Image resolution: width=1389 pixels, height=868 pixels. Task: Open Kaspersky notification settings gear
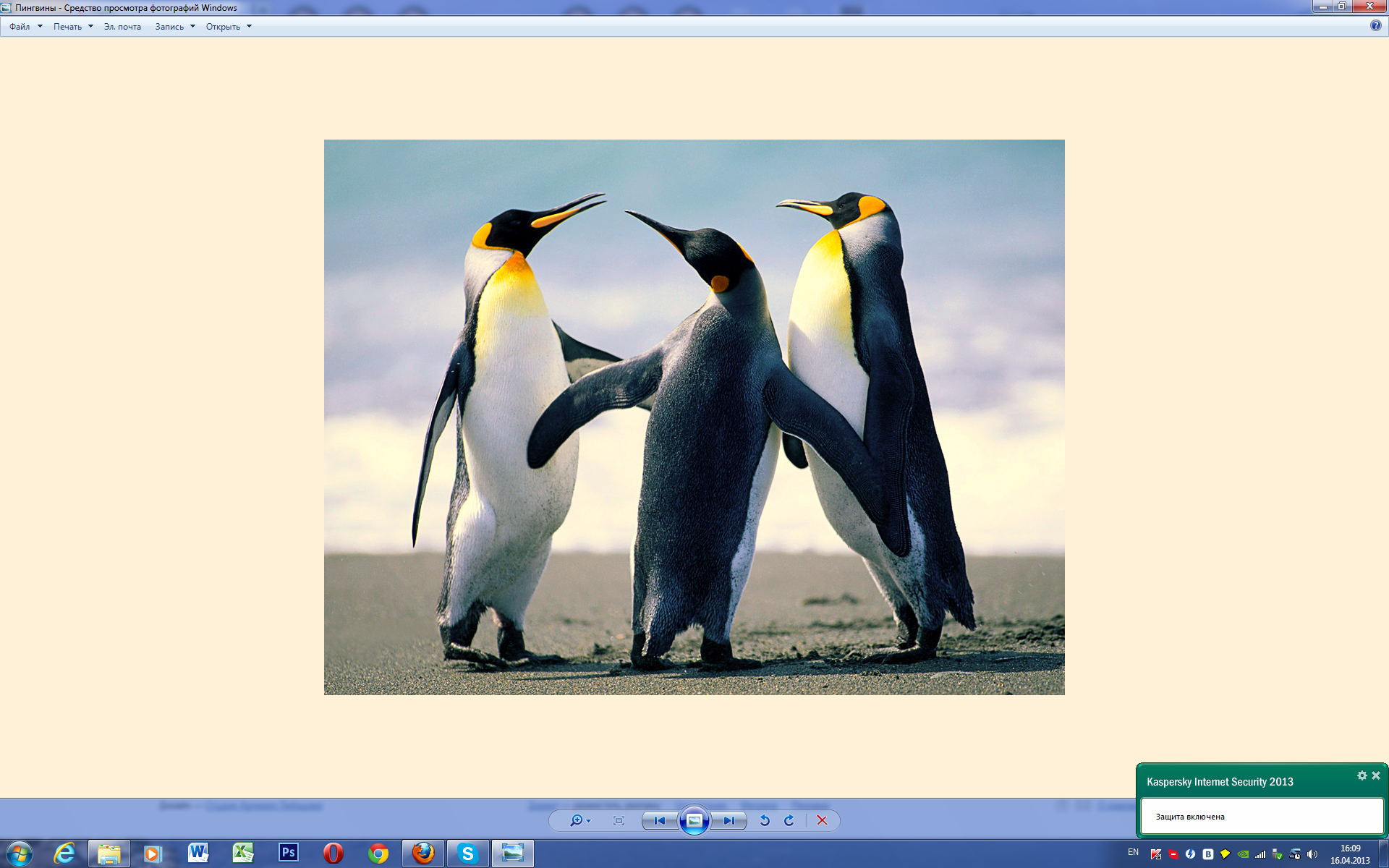(1362, 775)
